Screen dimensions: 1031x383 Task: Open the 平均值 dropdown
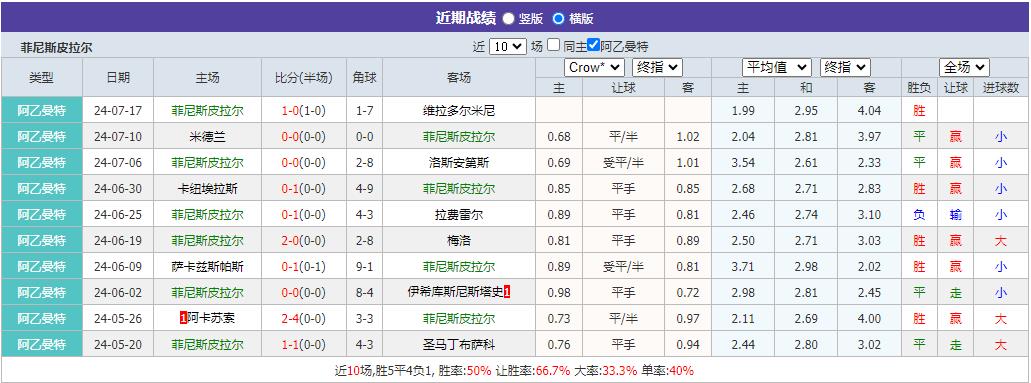point(777,67)
